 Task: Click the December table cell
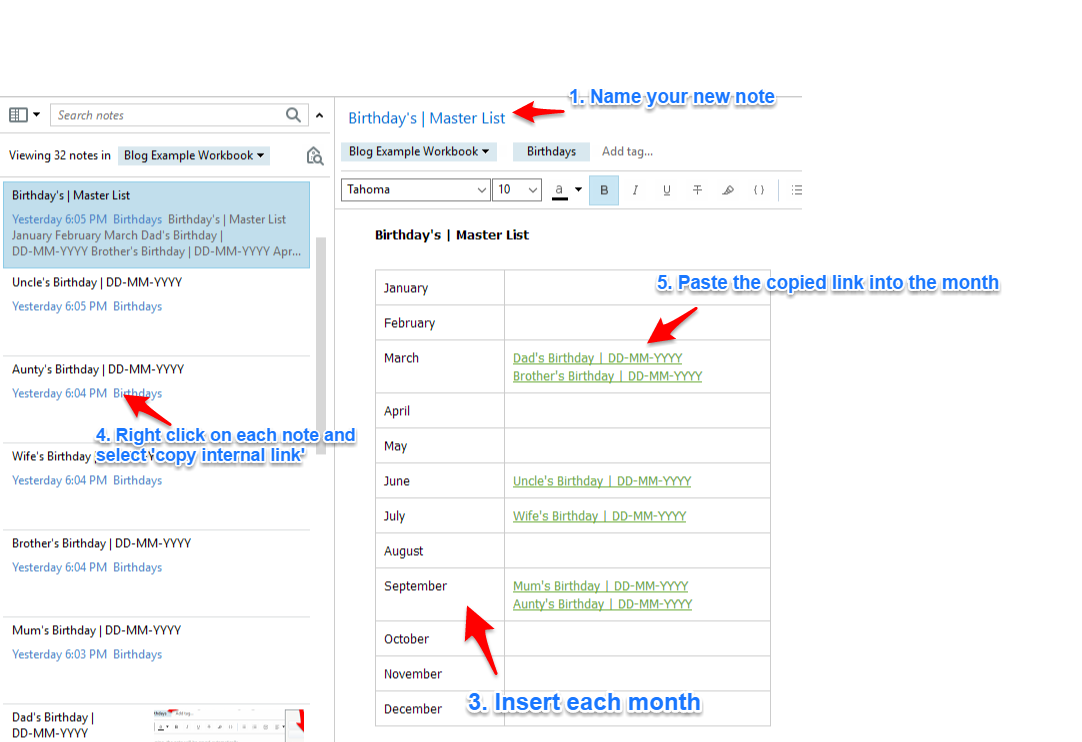pyautogui.click(x=440, y=709)
